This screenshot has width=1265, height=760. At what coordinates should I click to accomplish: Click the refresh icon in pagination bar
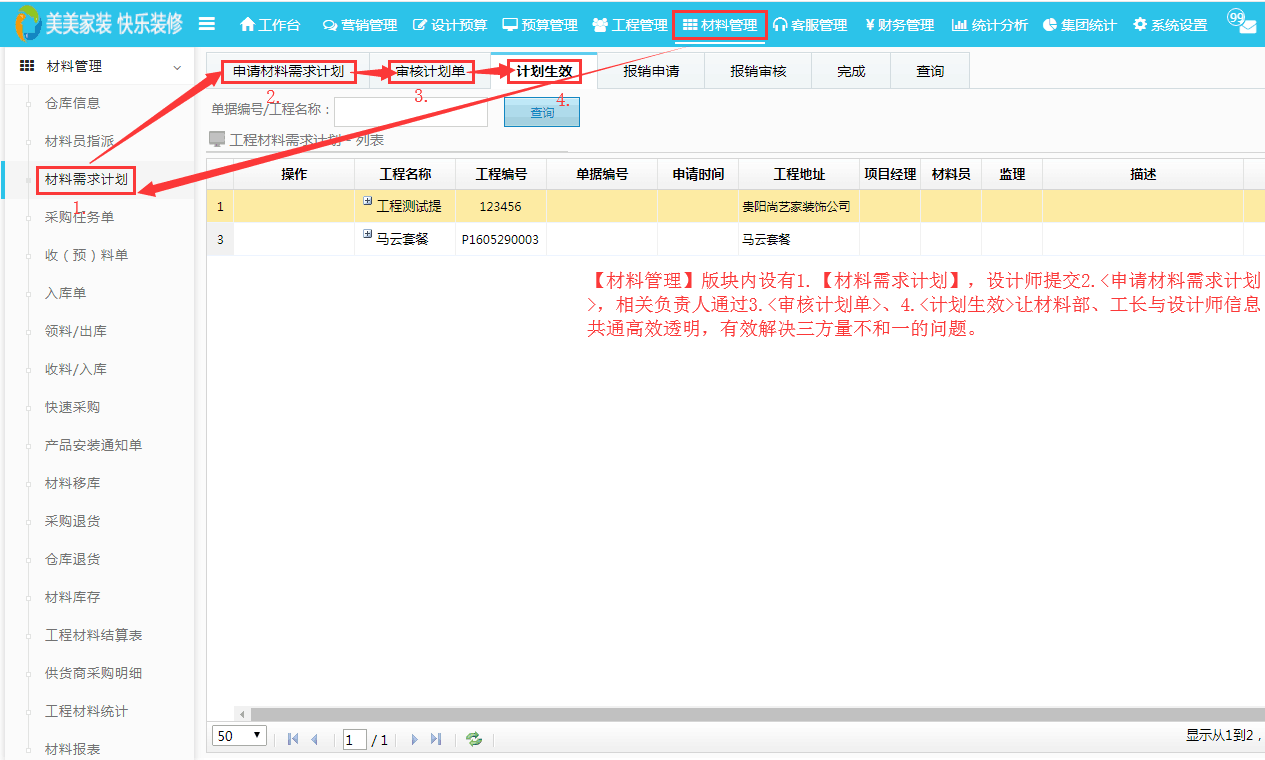pyautogui.click(x=474, y=739)
